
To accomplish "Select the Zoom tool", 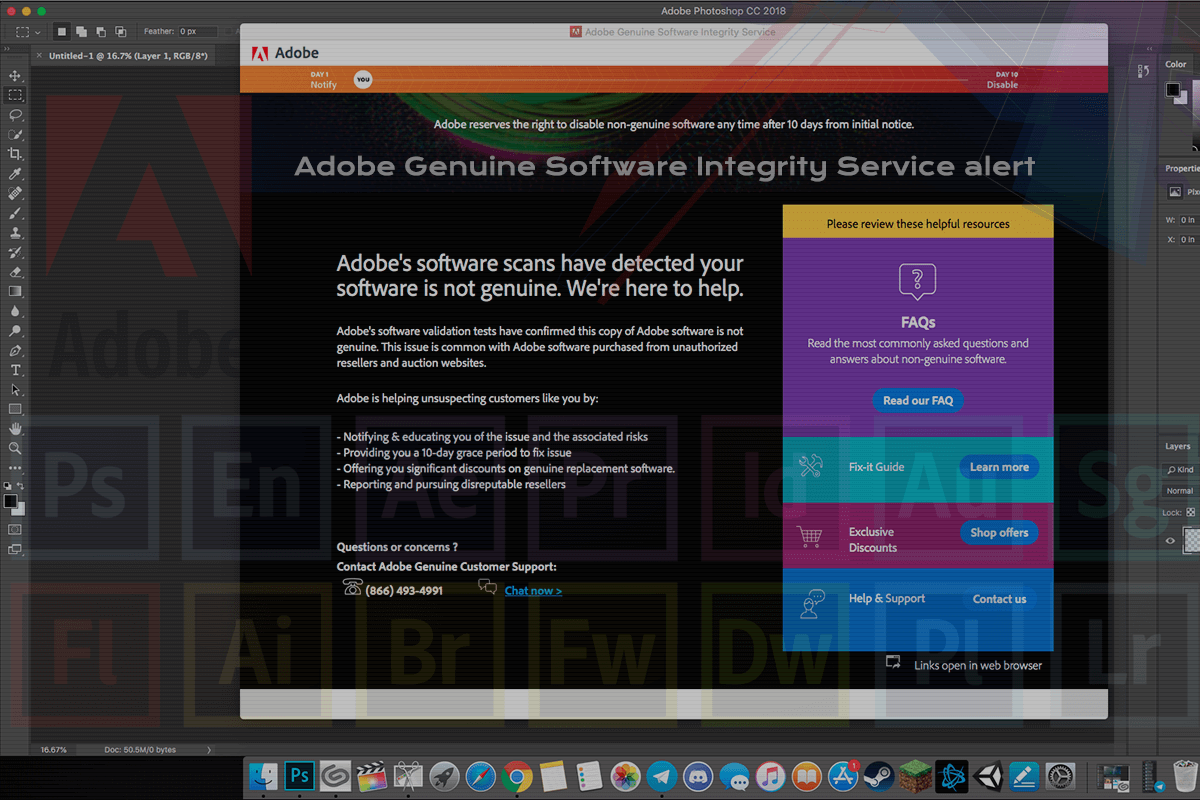I will (15, 449).
